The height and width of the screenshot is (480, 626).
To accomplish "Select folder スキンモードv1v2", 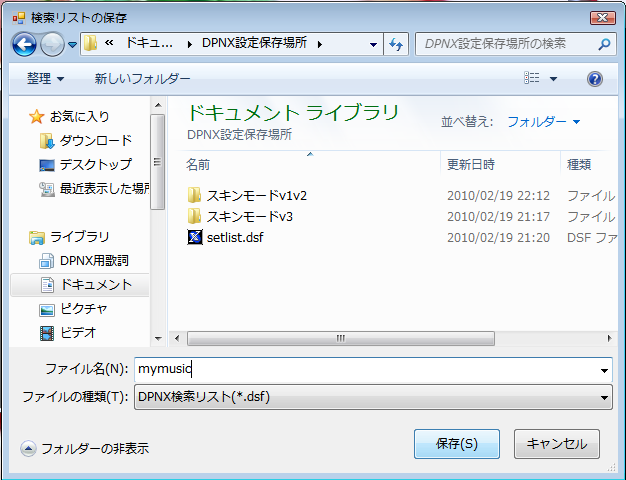I will (257, 196).
